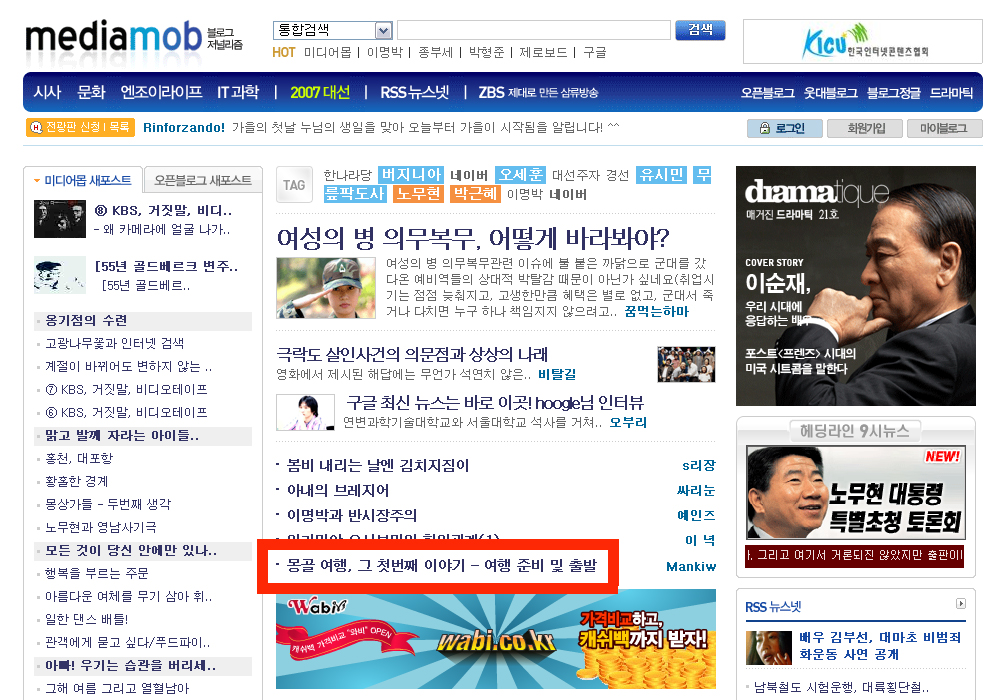Open thumbnail of KBS, 거짓말, 비디.. post
1000x700 pixels.
tap(59, 219)
